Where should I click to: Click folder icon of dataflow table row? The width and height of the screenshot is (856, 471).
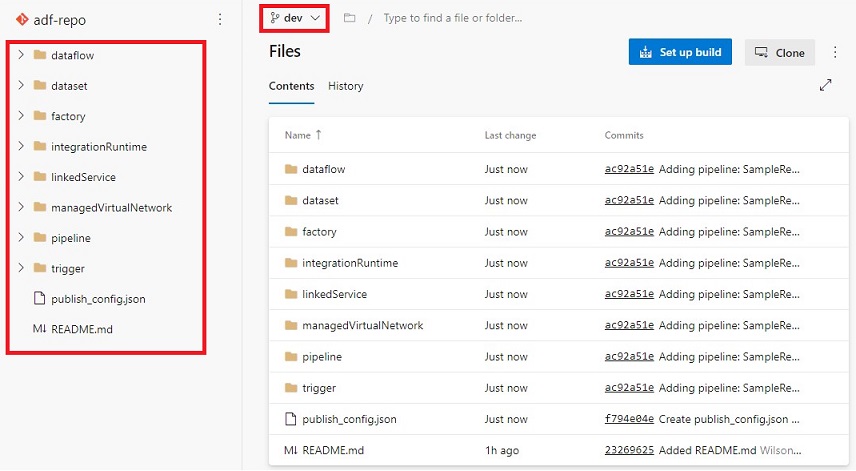291,169
